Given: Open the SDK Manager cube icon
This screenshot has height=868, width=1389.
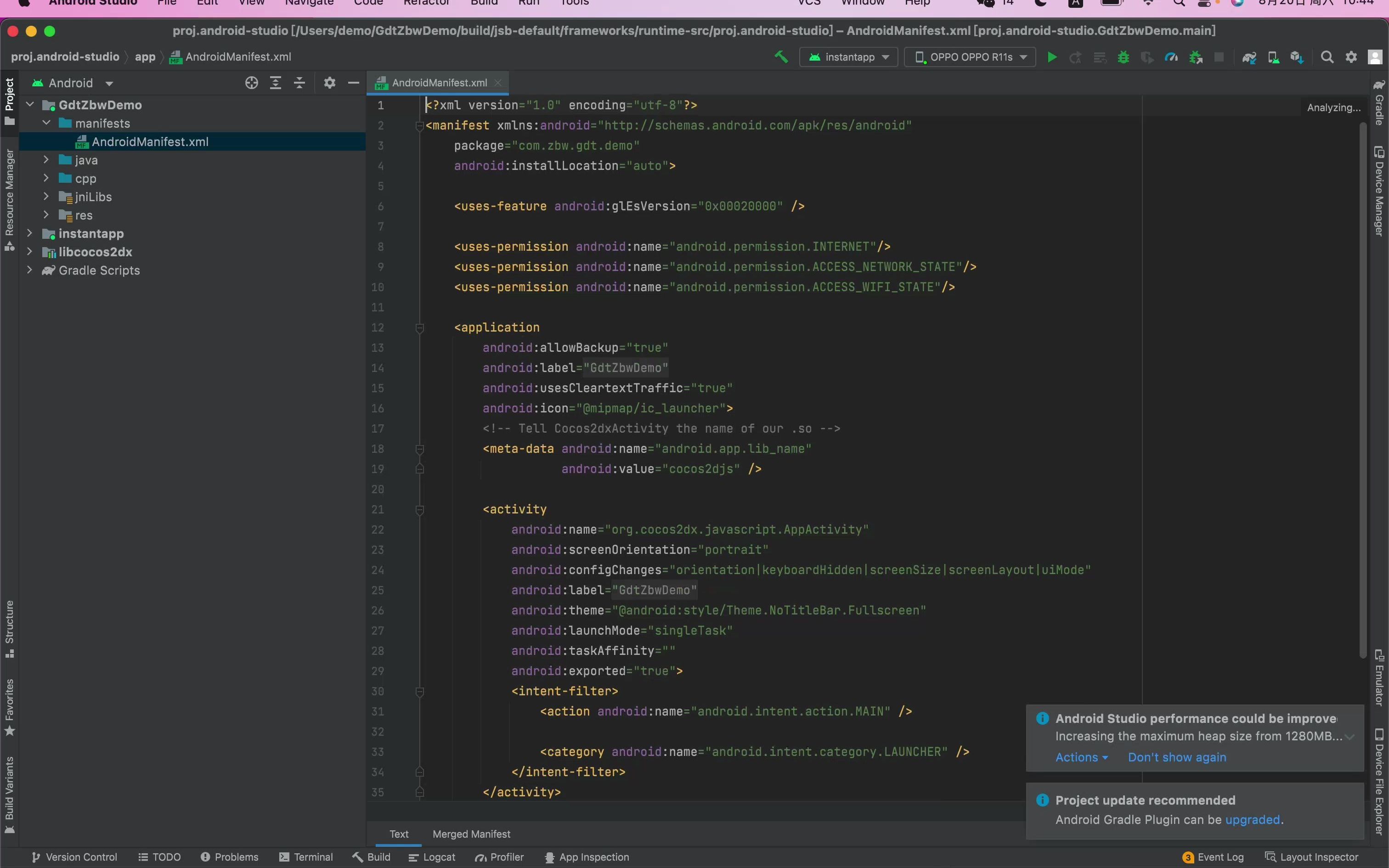Looking at the screenshot, I should point(1297,57).
